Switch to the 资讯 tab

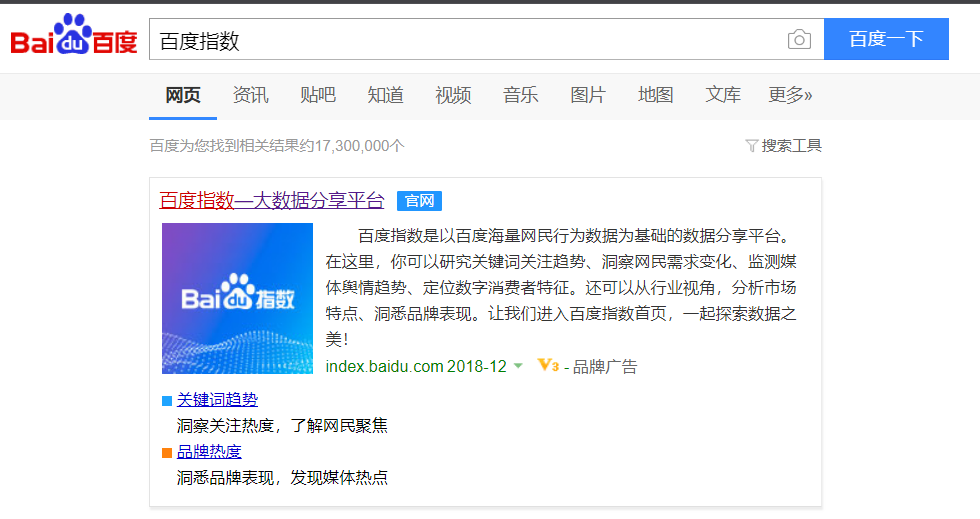click(250, 95)
